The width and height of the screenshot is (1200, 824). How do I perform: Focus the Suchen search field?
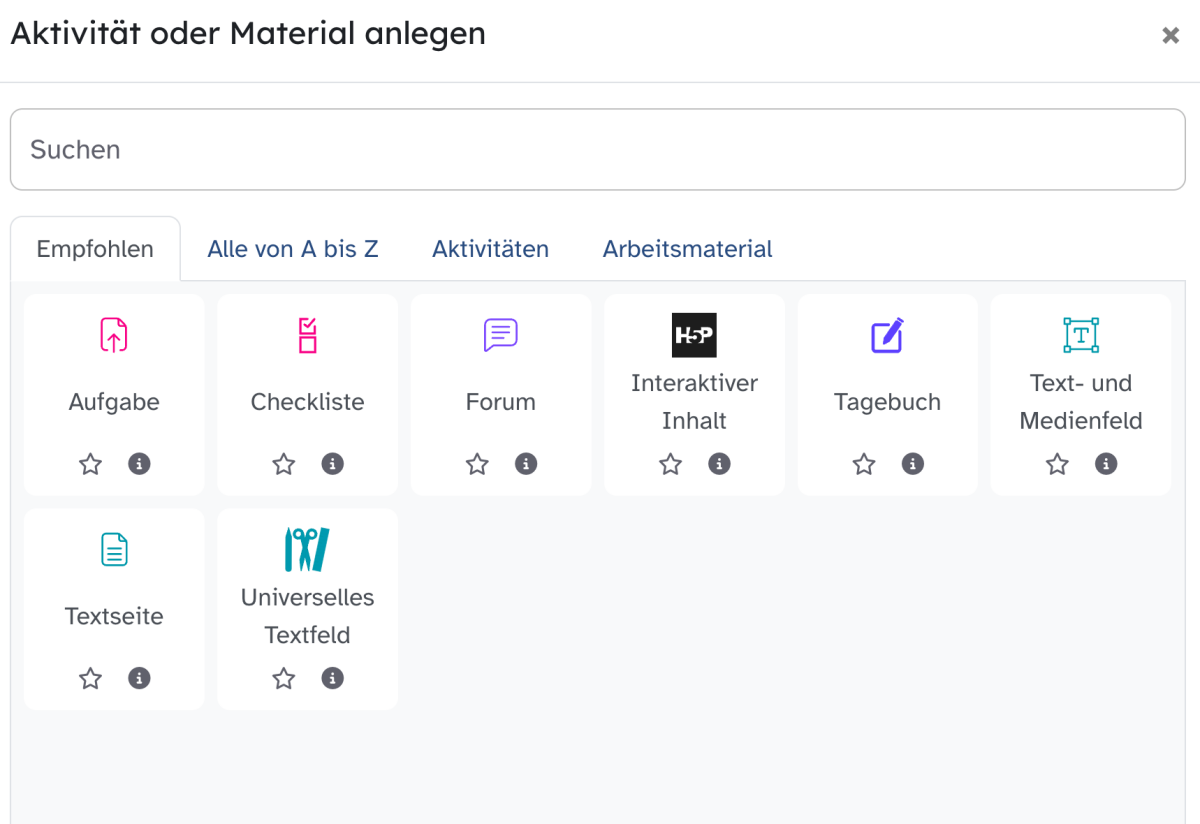[x=598, y=150]
